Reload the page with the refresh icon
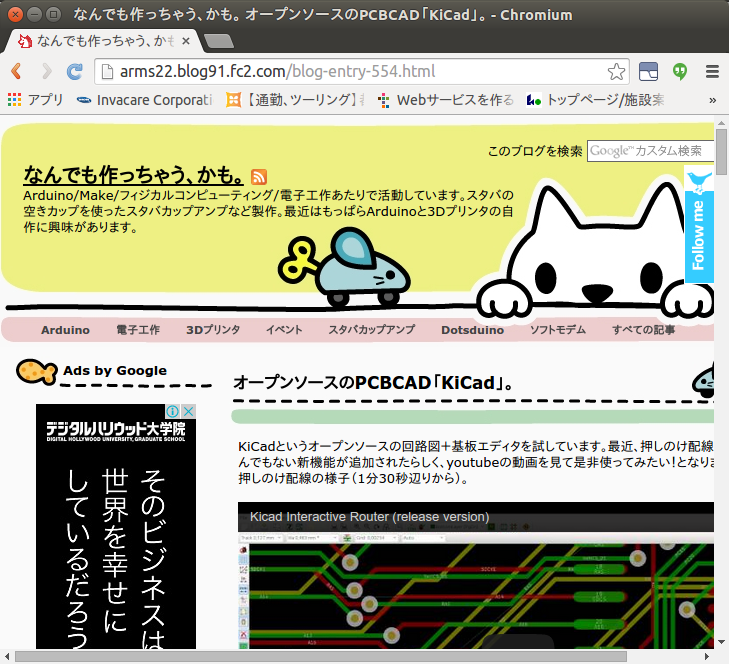Screen dimensions: 729x664 (74, 71)
